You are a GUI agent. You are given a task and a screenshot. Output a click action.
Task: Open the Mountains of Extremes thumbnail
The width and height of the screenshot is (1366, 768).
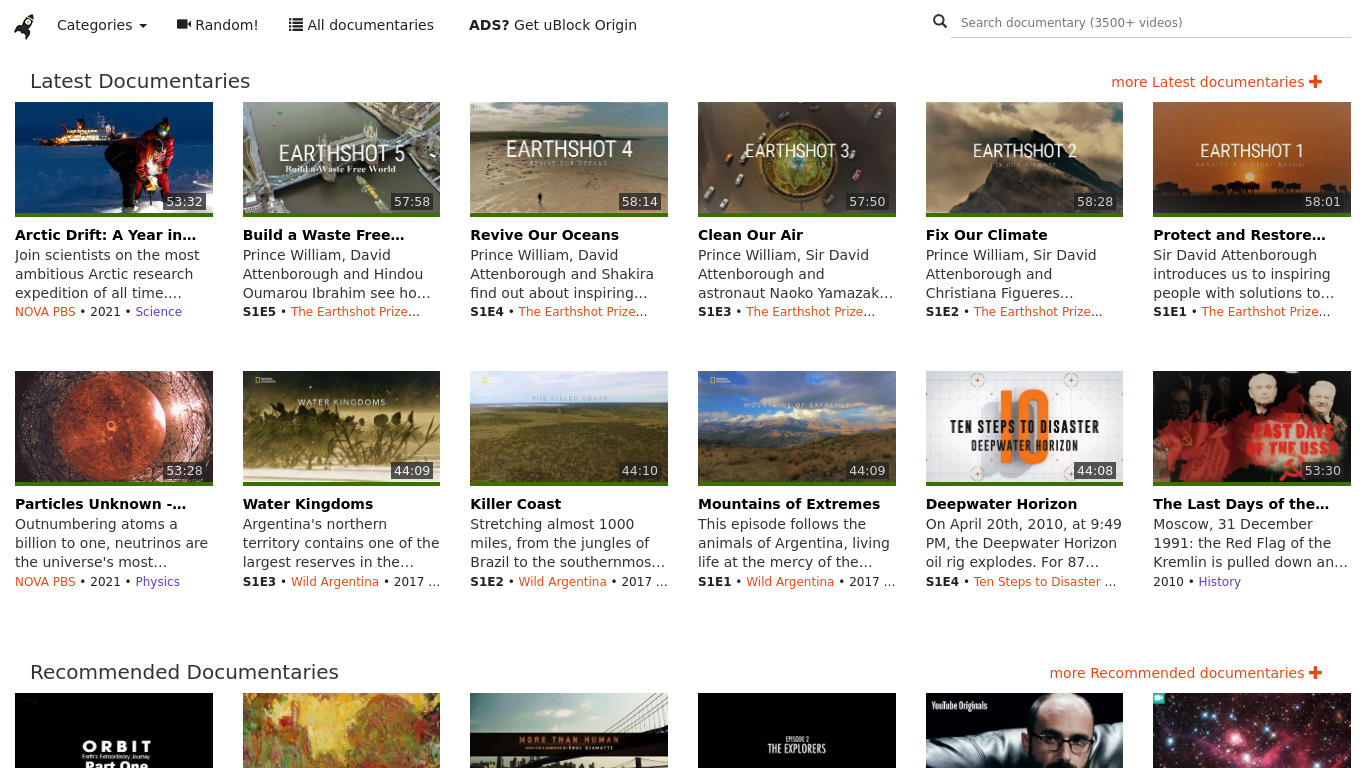(x=797, y=427)
